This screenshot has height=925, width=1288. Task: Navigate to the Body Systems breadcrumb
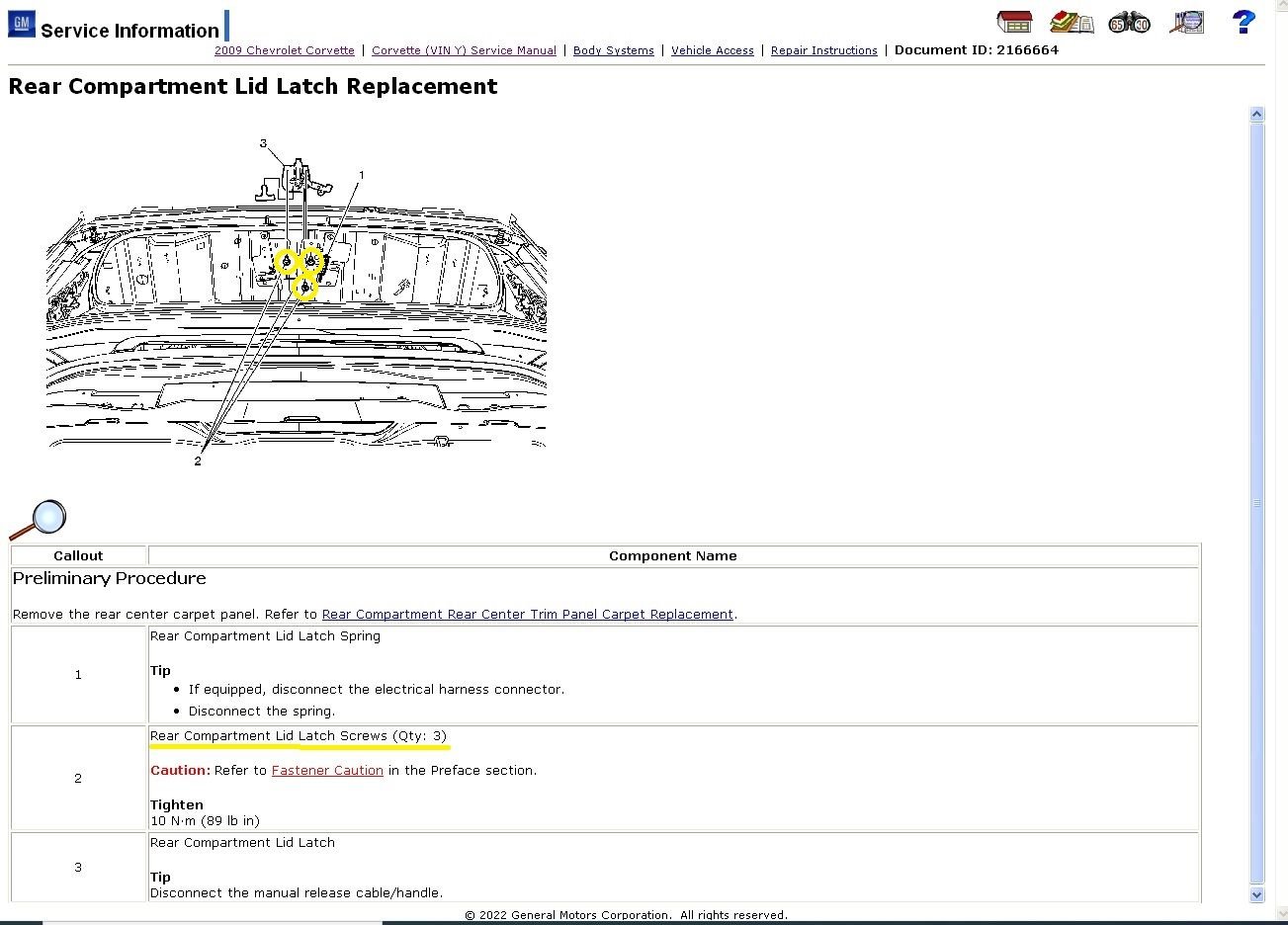(613, 50)
